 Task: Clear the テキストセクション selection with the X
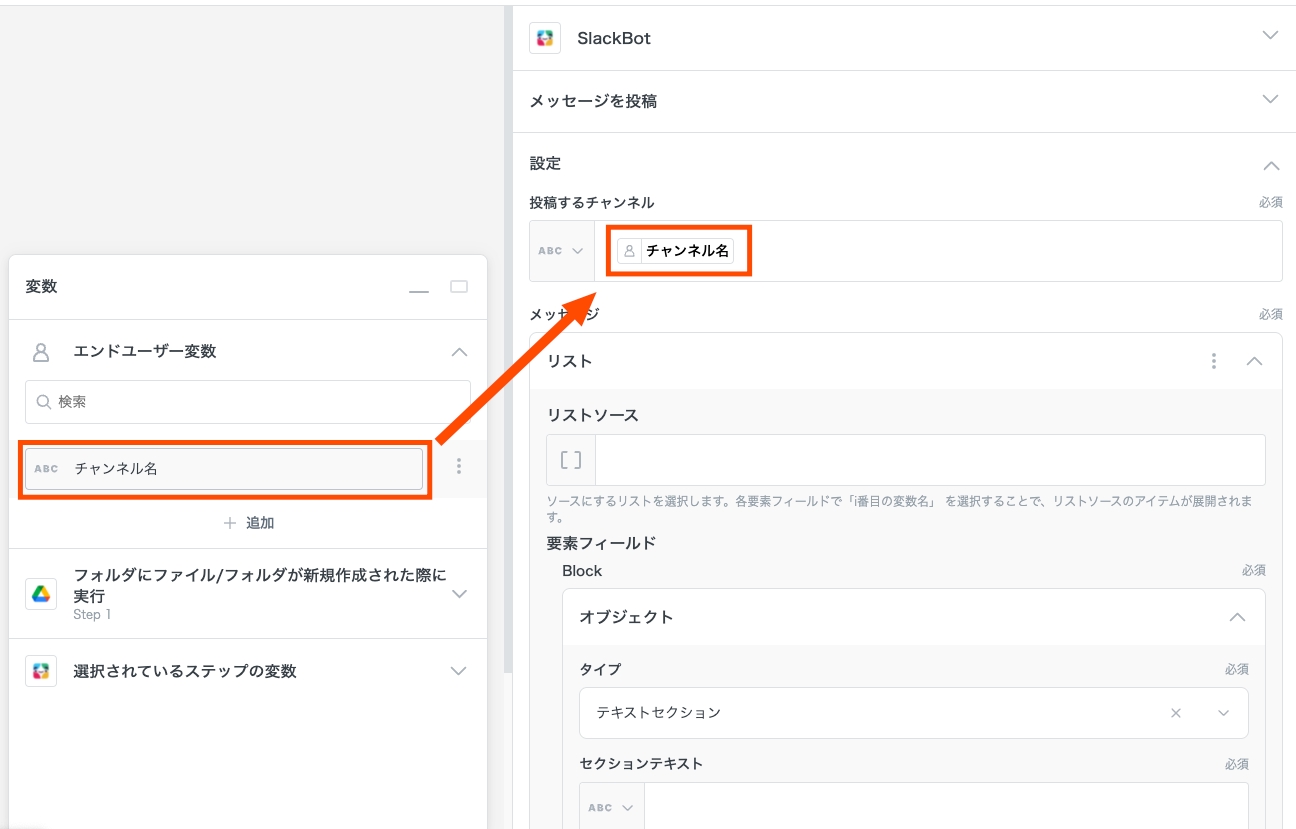point(1176,713)
